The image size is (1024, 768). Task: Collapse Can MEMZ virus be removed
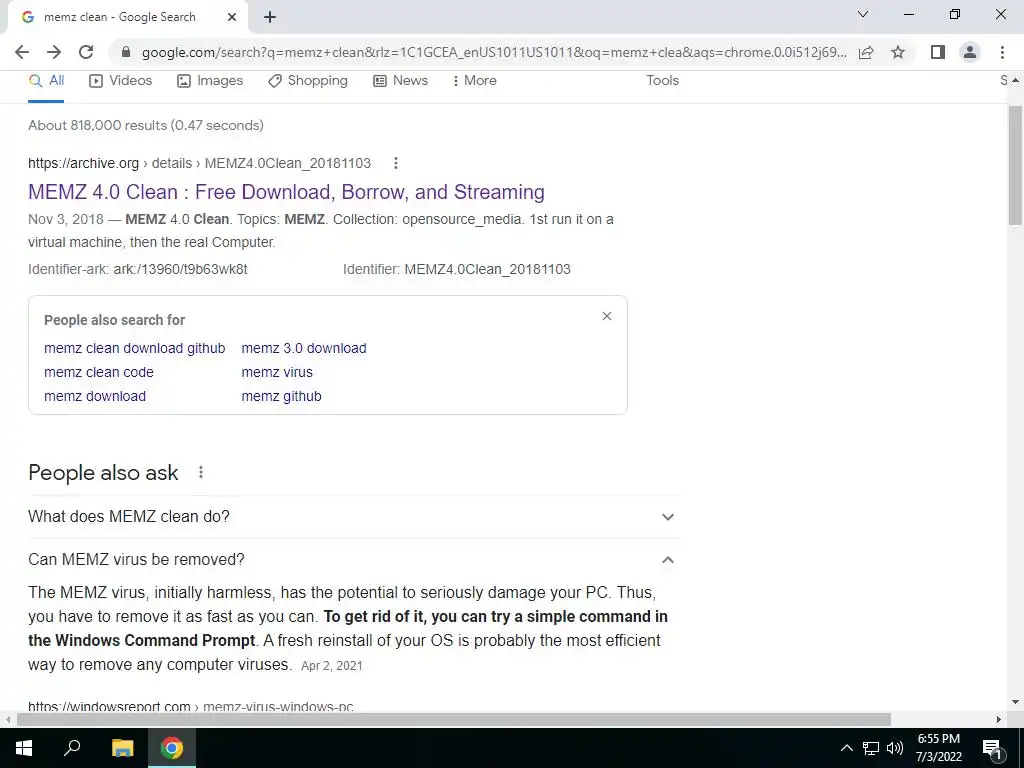354,560
